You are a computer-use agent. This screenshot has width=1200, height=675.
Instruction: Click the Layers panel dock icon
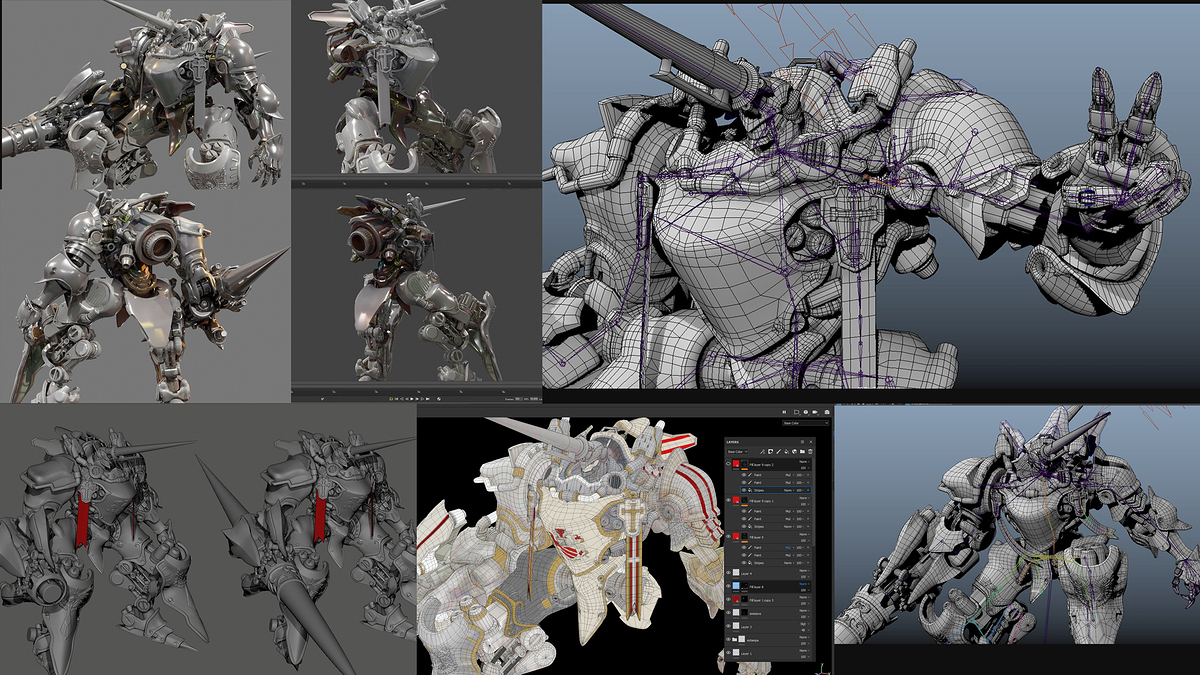click(802, 440)
